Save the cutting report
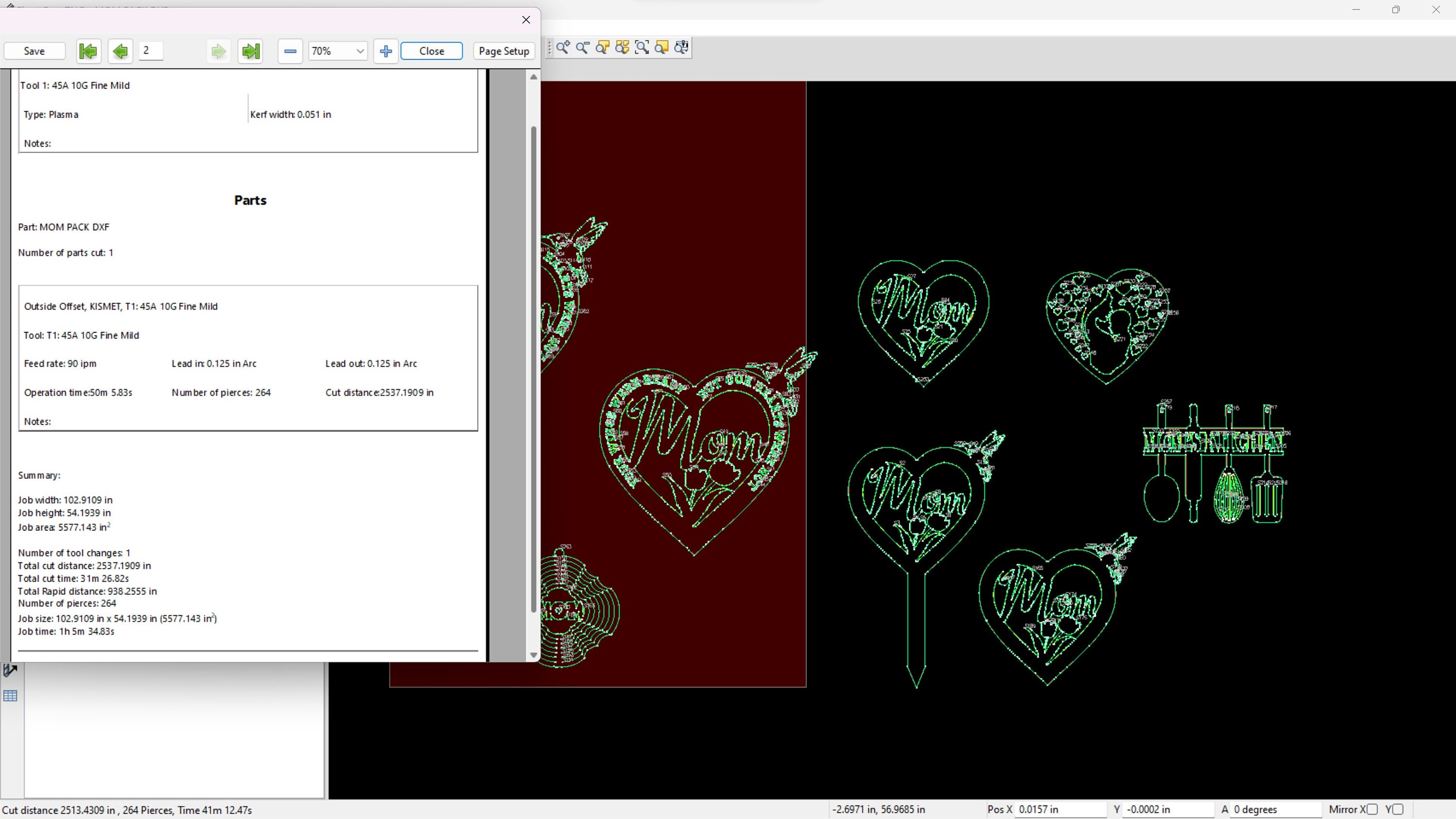 pyautogui.click(x=33, y=51)
